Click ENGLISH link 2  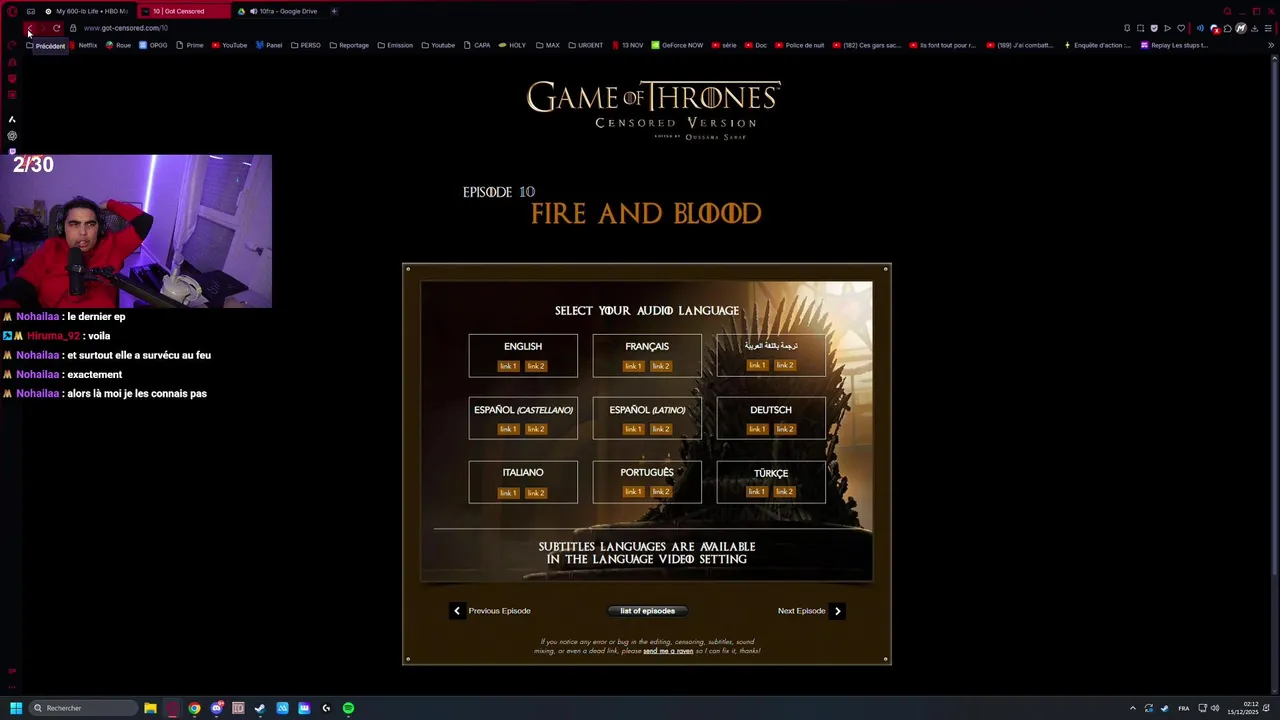point(536,366)
